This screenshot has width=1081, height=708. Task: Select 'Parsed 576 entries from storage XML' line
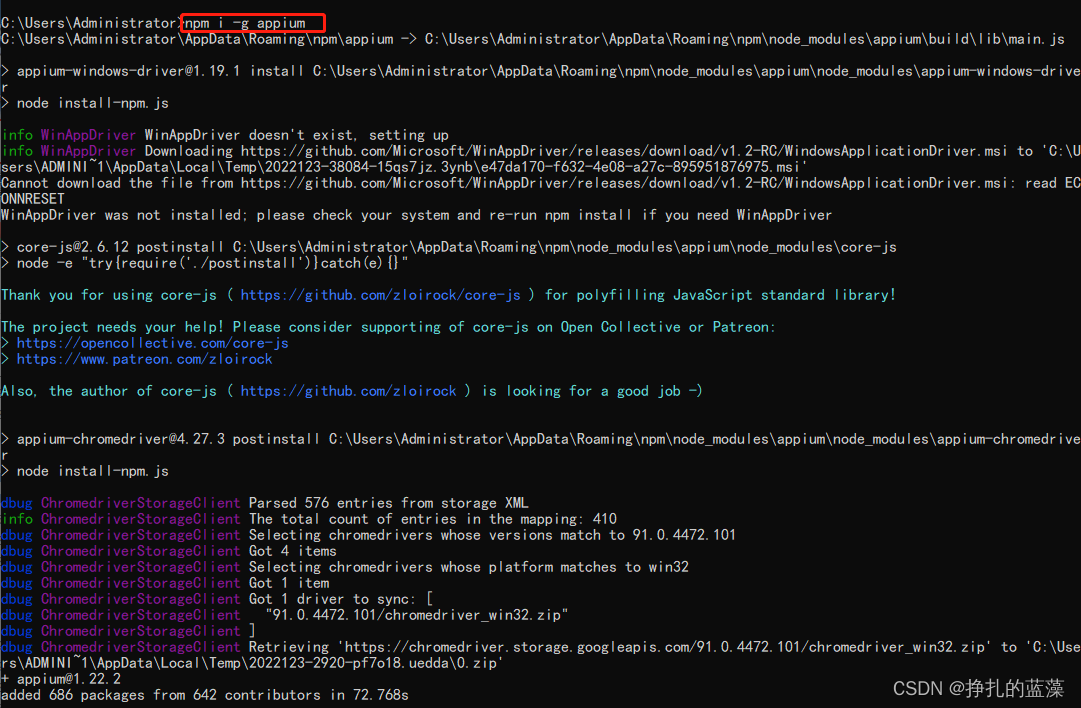tap(265, 503)
